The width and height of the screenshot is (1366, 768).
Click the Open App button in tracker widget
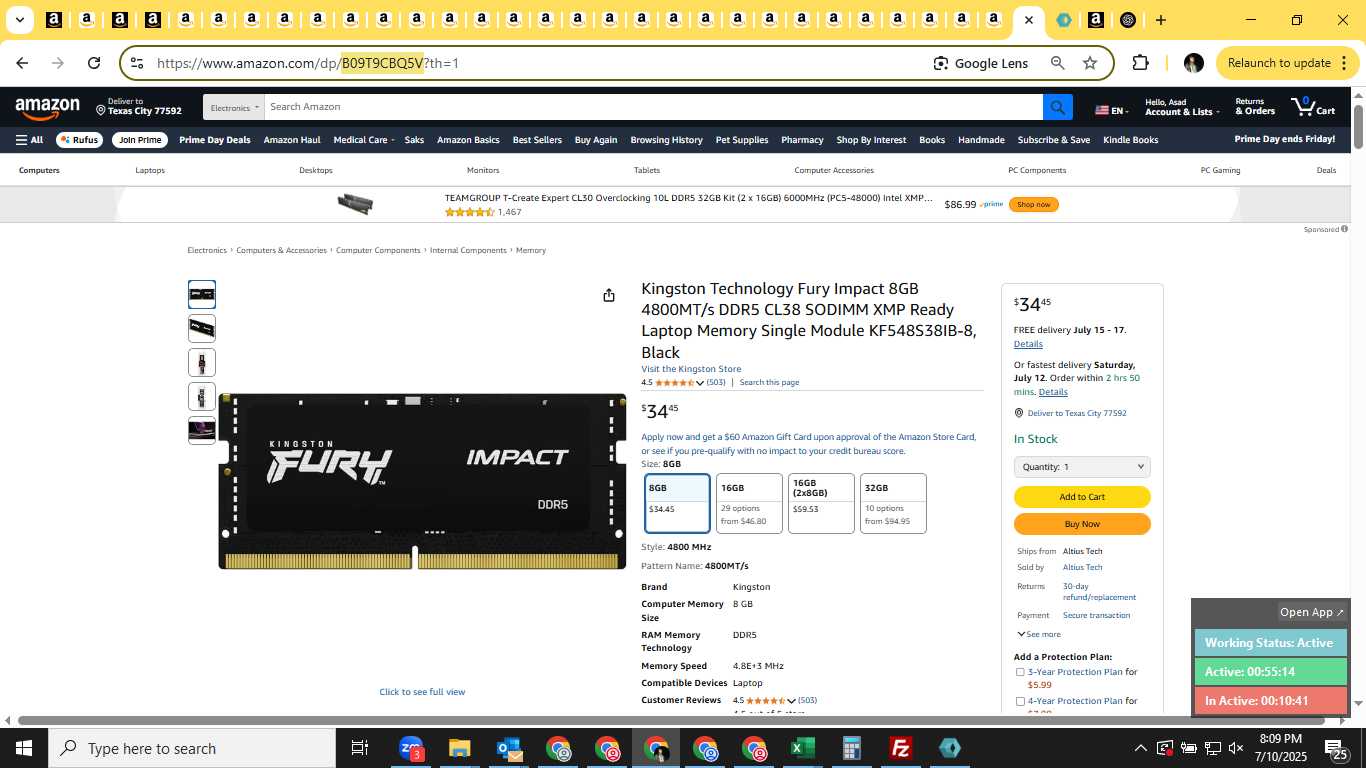coord(1312,612)
